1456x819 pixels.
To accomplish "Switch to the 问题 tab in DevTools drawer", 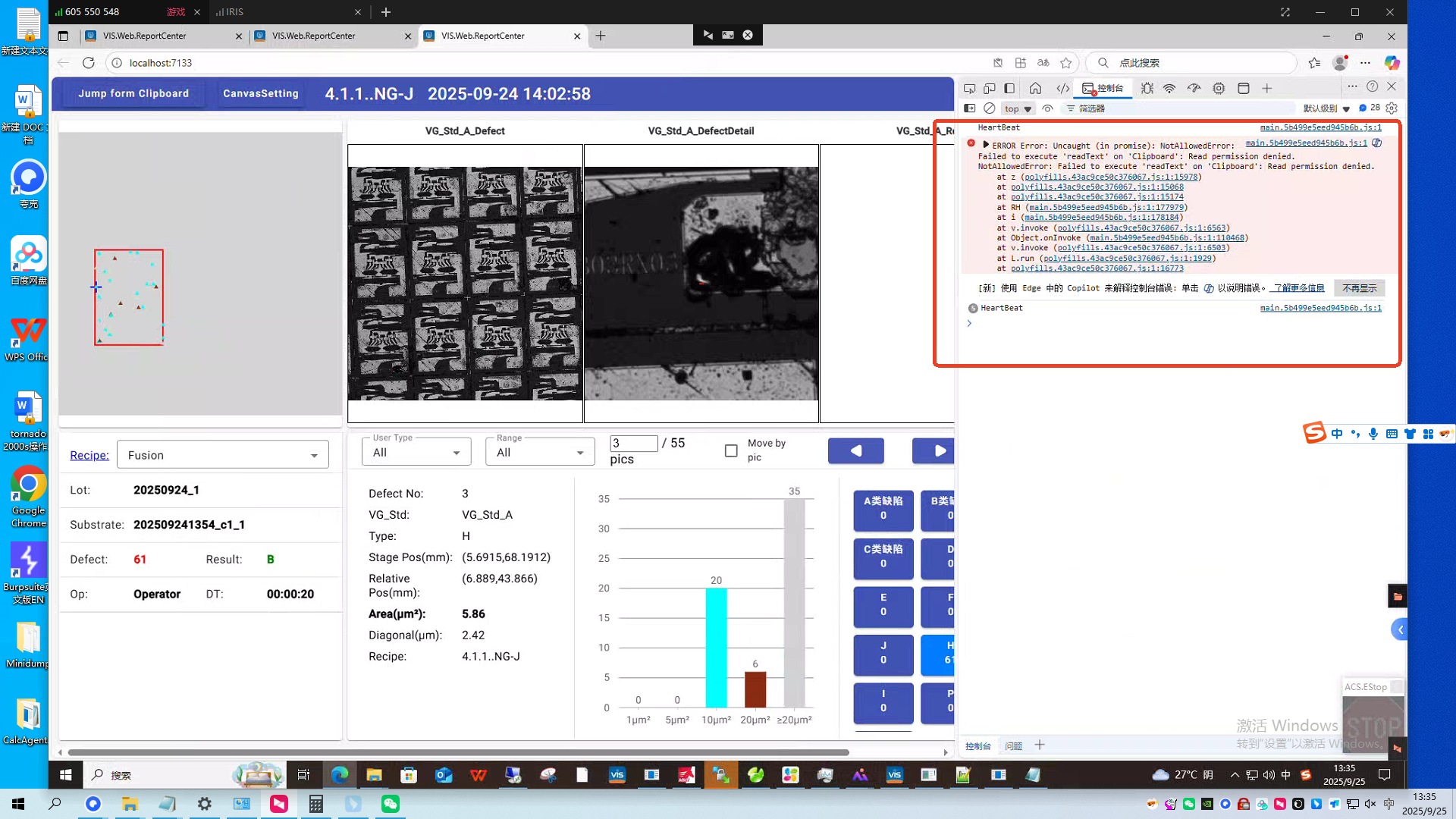I will (1013, 746).
